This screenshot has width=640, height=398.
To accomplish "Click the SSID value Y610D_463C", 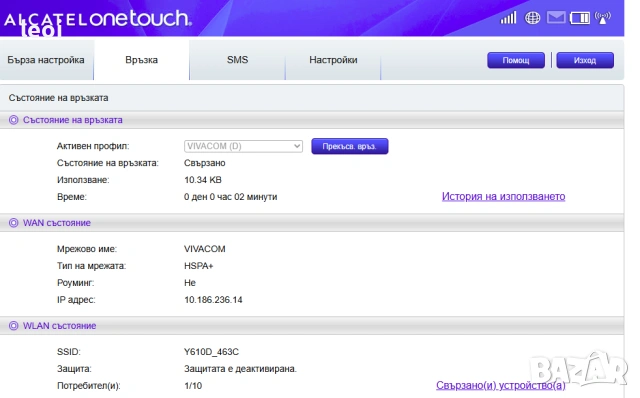I will [211, 352].
